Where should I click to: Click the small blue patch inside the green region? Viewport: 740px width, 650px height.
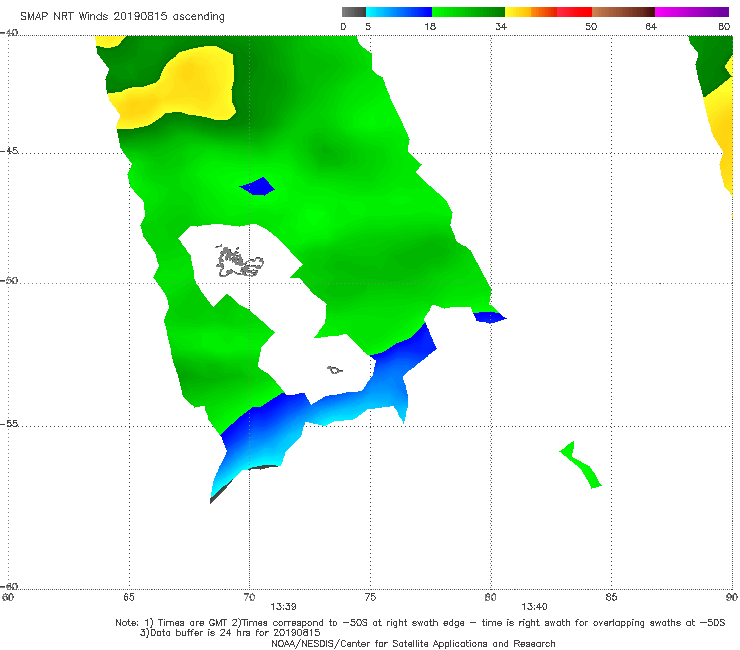(x=258, y=186)
